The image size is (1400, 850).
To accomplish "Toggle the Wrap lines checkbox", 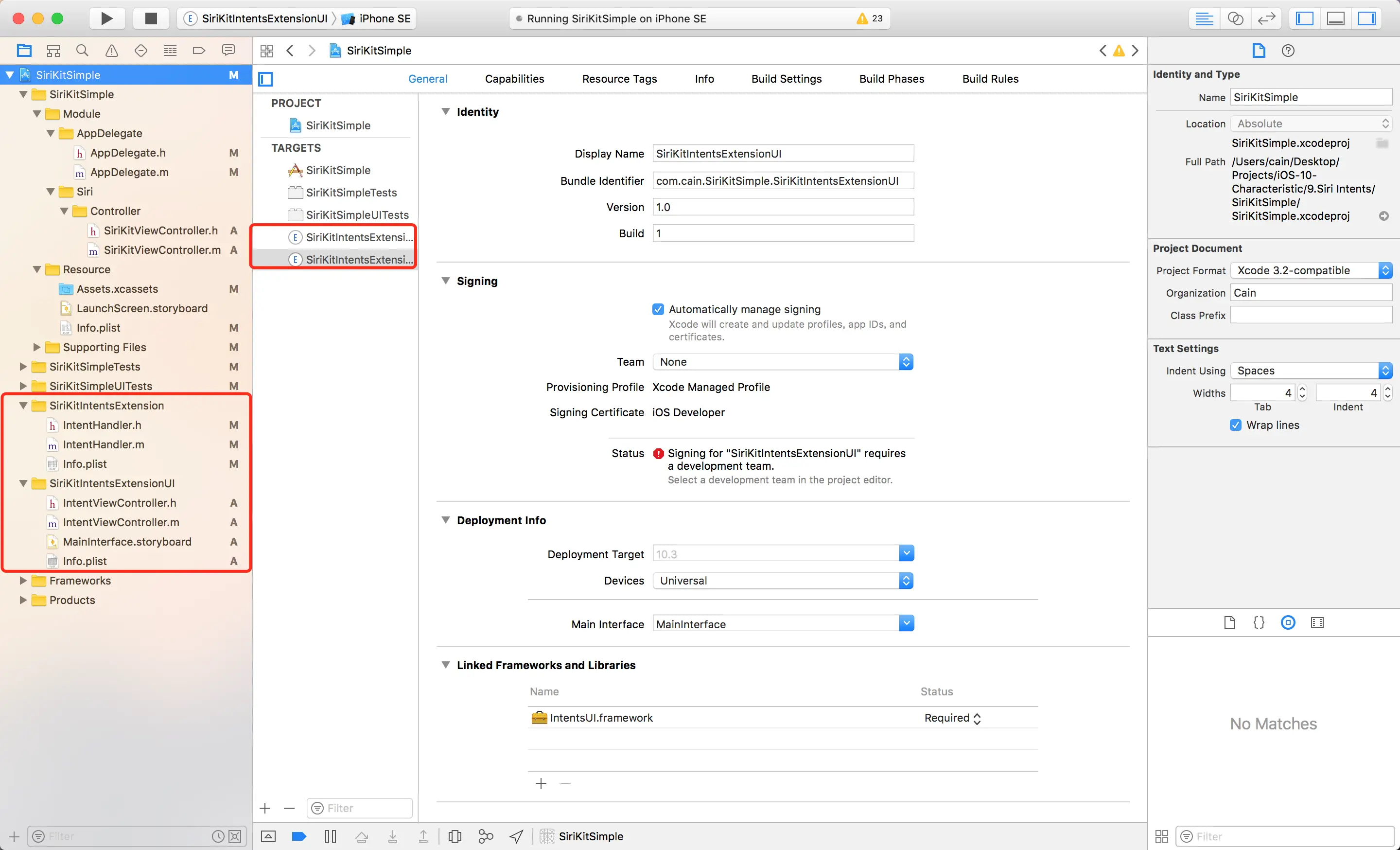I will 1236,425.
